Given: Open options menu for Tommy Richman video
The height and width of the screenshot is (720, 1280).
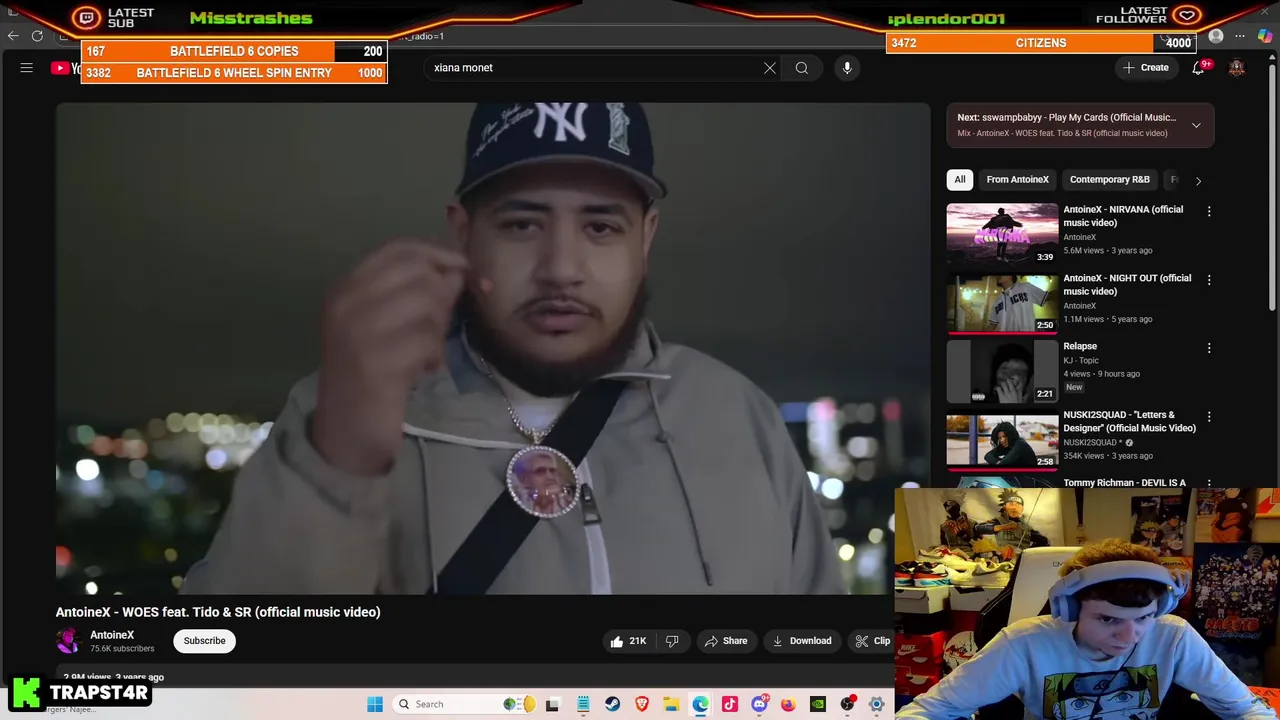Looking at the screenshot, I should point(1209,483).
